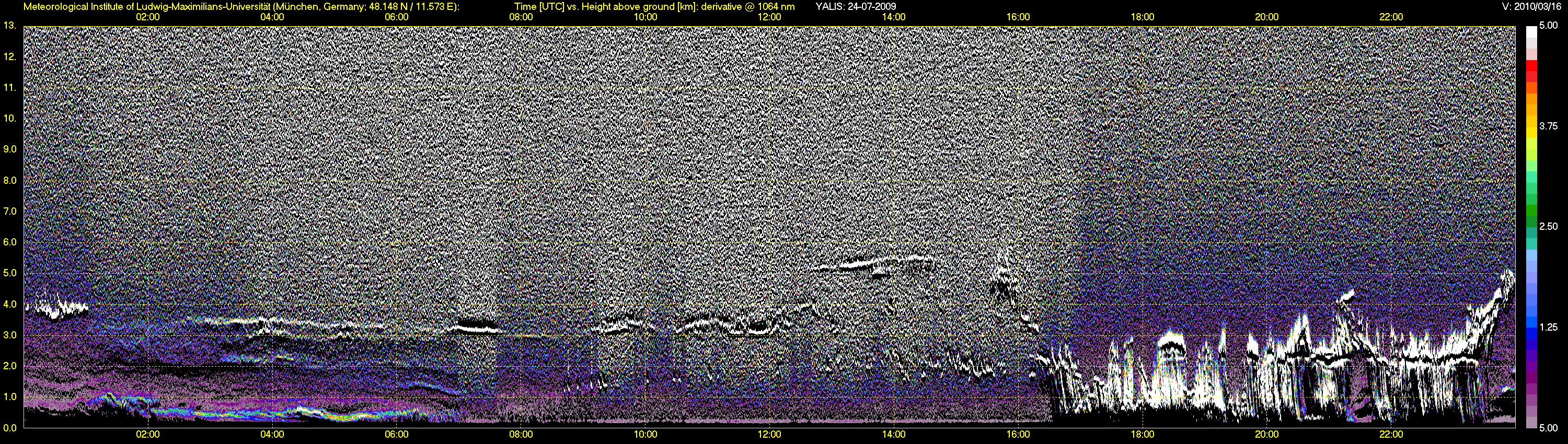Click the "9.0" height axis label
1568x444 pixels.
pos(10,149)
